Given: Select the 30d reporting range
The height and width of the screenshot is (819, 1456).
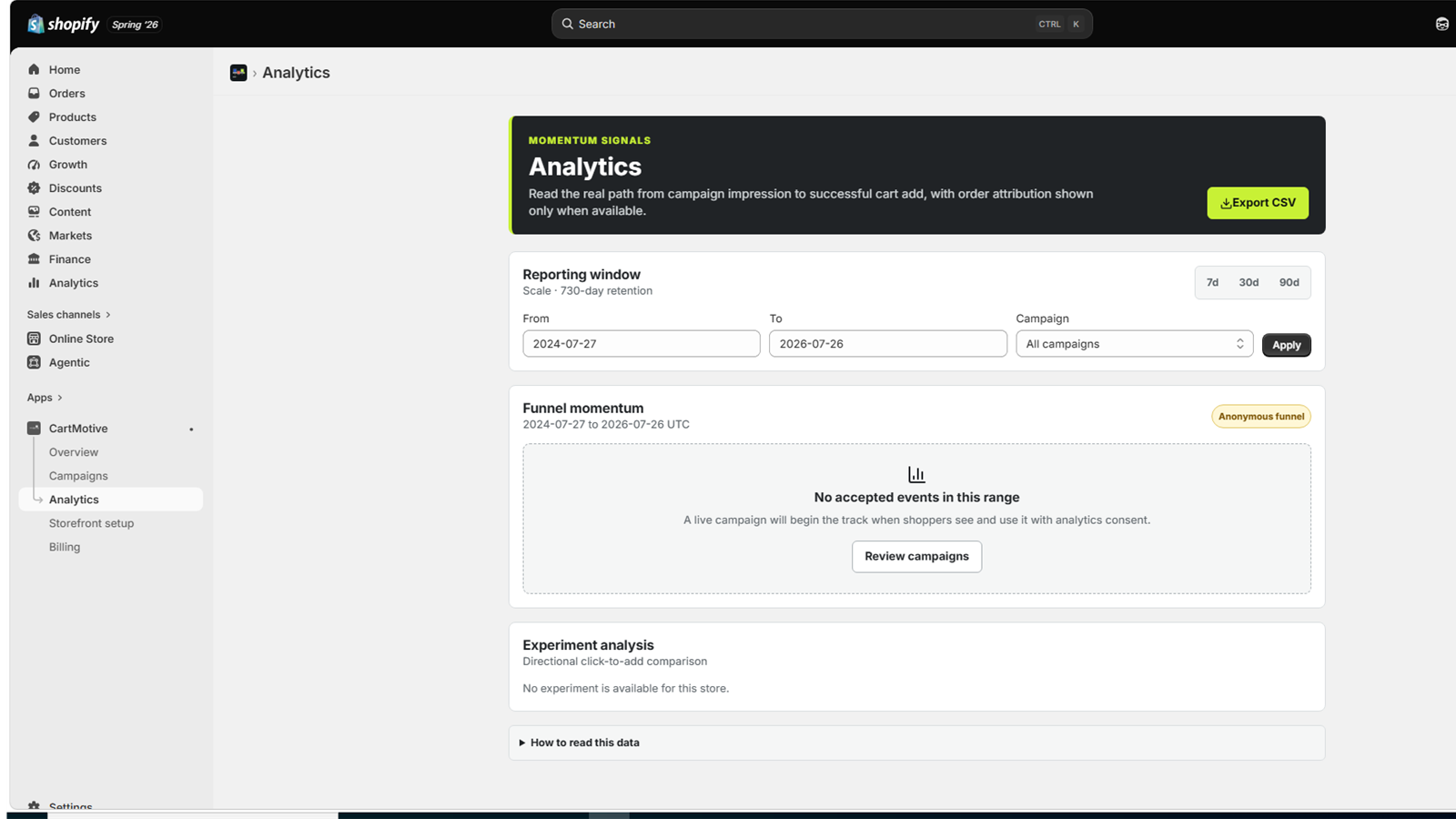Looking at the screenshot, I should [x=1249, y=282].
